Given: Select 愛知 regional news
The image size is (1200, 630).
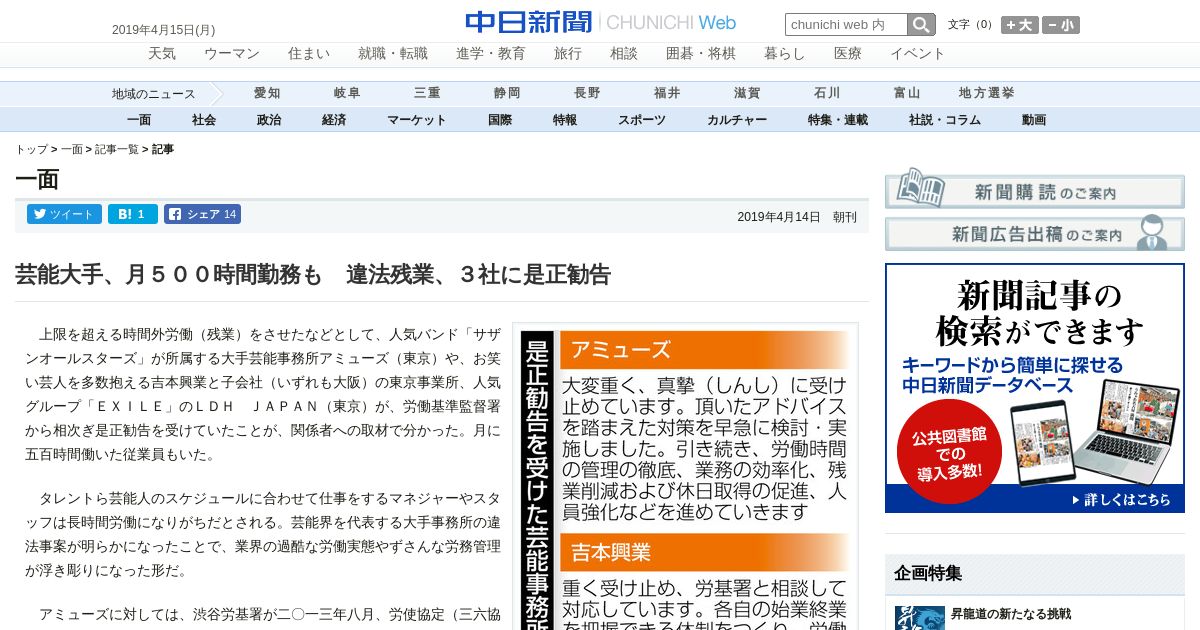Looking at the screenshot, I should [267, 93].
